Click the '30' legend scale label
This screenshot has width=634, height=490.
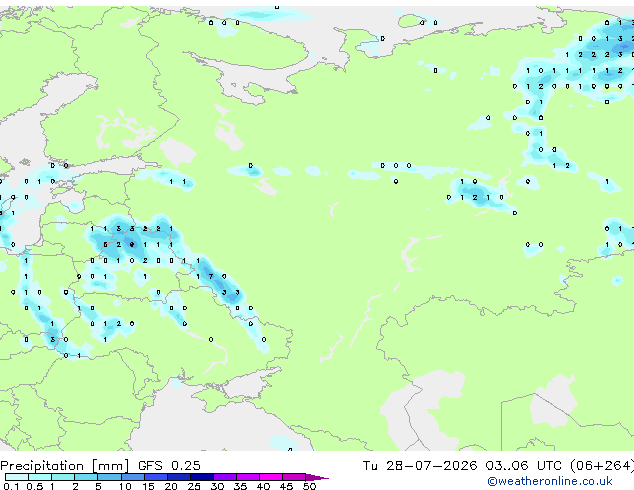(217, 486)
